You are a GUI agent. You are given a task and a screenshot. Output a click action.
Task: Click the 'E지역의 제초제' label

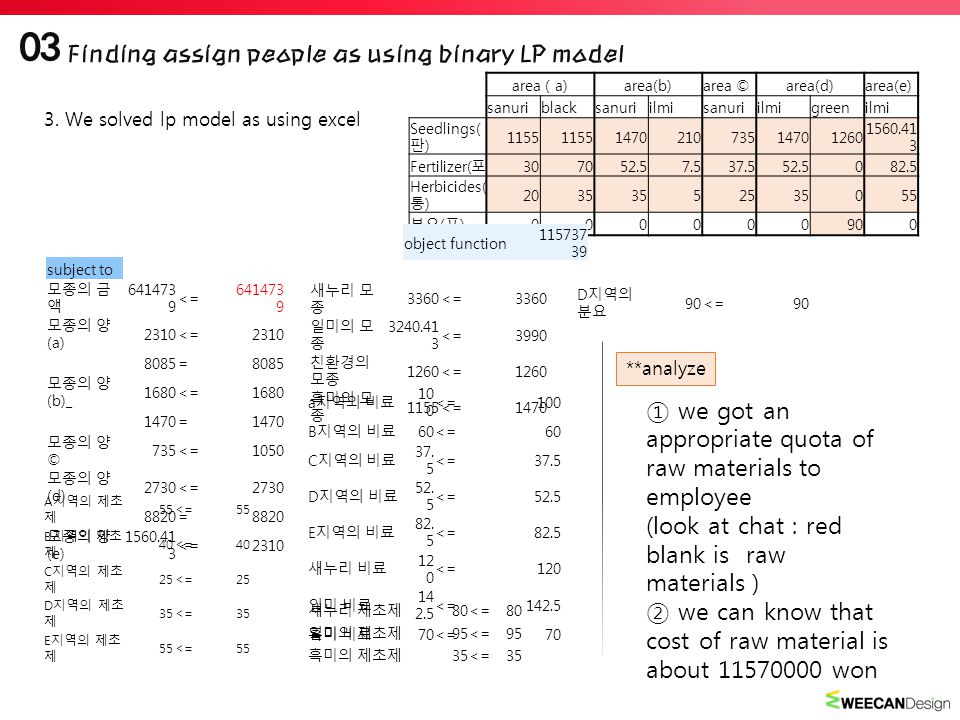point(82,648)
